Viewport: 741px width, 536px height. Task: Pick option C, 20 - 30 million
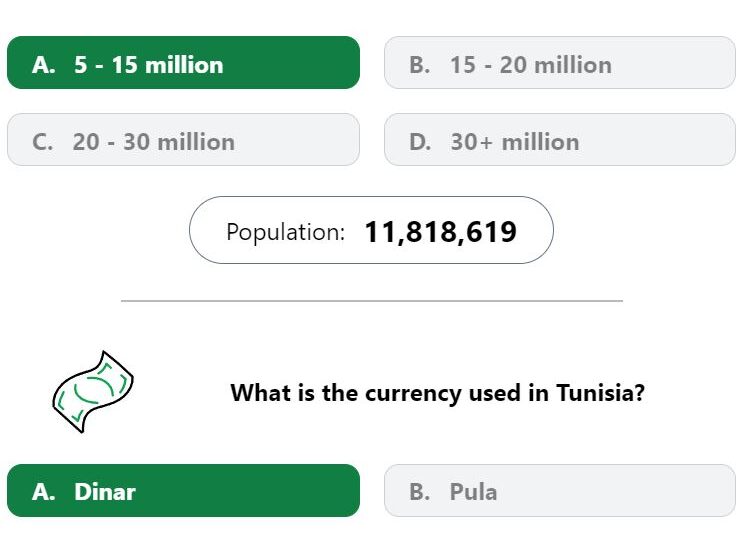pos(183,139)
